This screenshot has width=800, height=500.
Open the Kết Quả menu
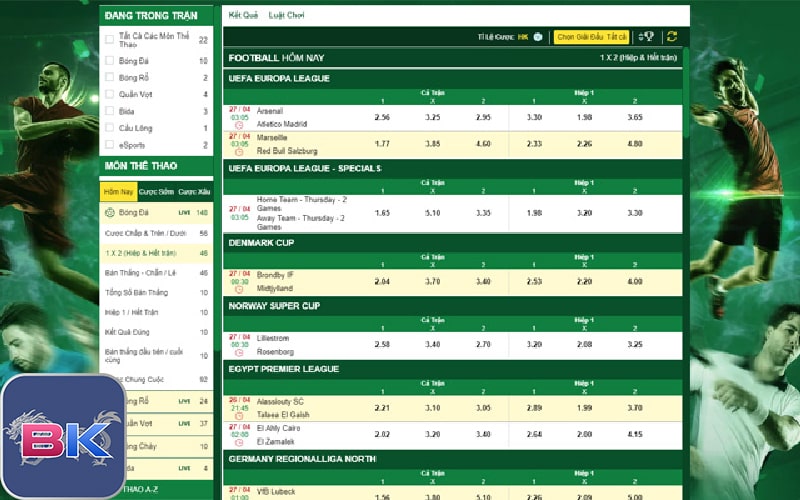pyautogui.click(x=243, y=15)
